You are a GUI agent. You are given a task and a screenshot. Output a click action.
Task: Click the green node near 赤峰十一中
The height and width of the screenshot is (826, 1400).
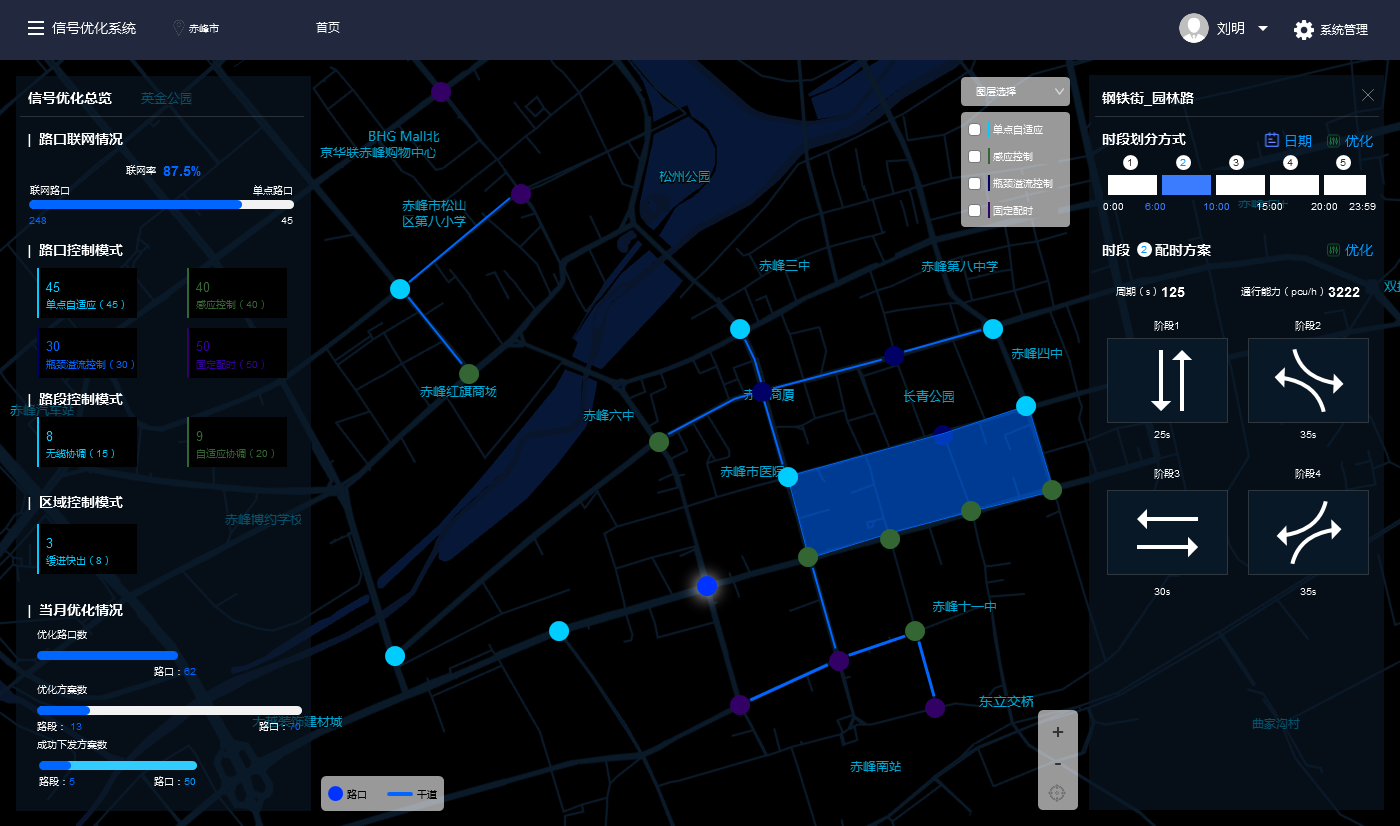point(915,630)
